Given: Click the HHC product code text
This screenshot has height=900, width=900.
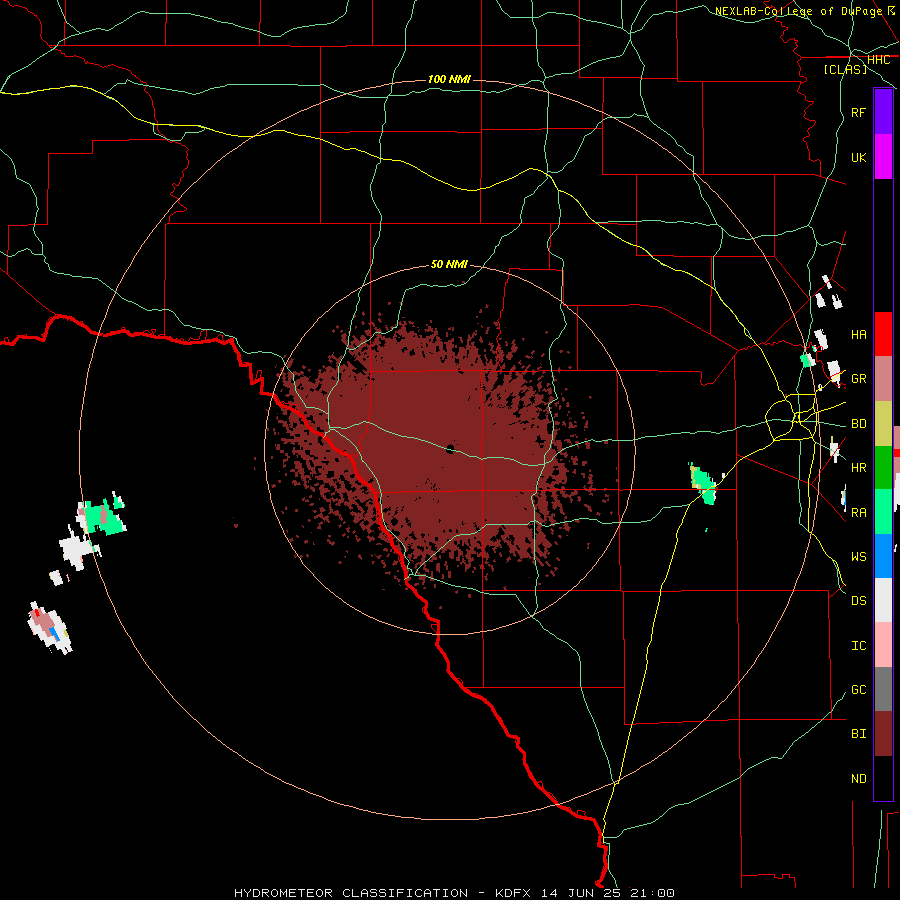Looking at the screenshot, I should (878, 60).
